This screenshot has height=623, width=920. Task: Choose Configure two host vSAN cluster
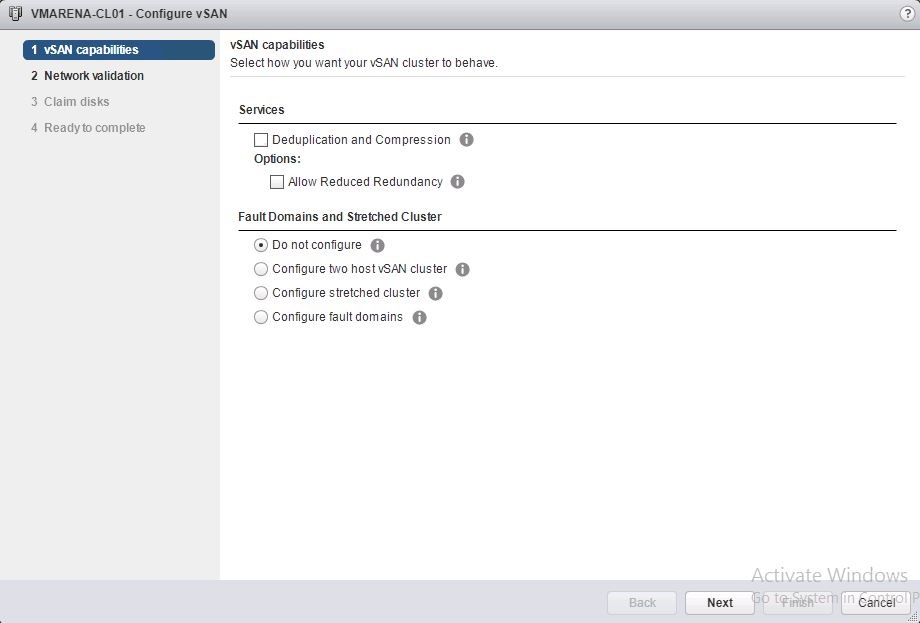pos(261,269)
